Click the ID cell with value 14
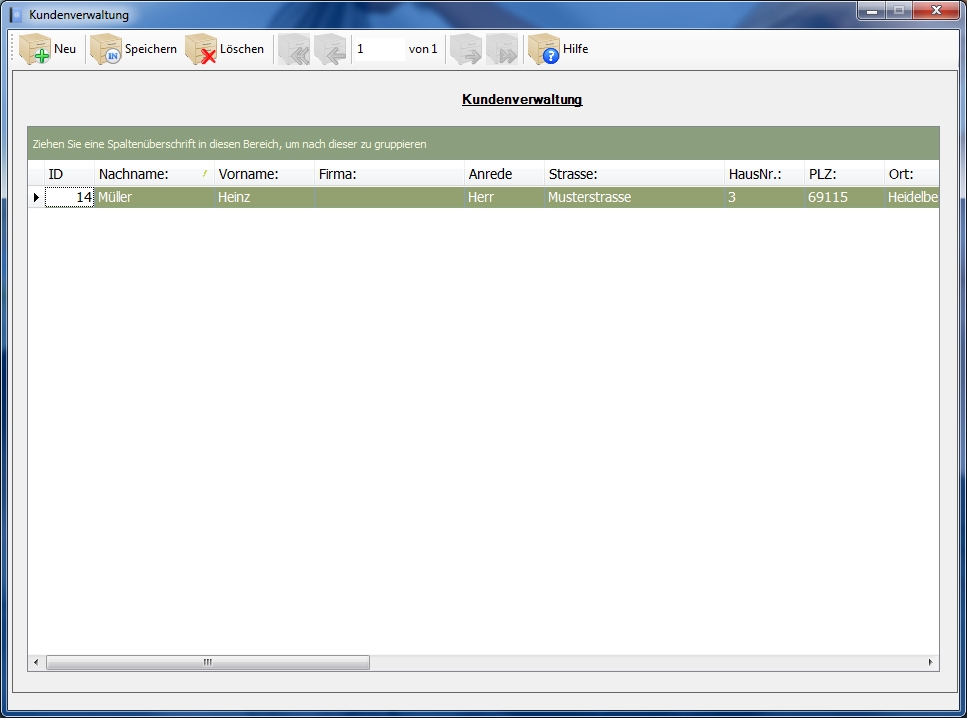Image resolution: width=967 pixels, height=718 pixels. coord(70,198)
